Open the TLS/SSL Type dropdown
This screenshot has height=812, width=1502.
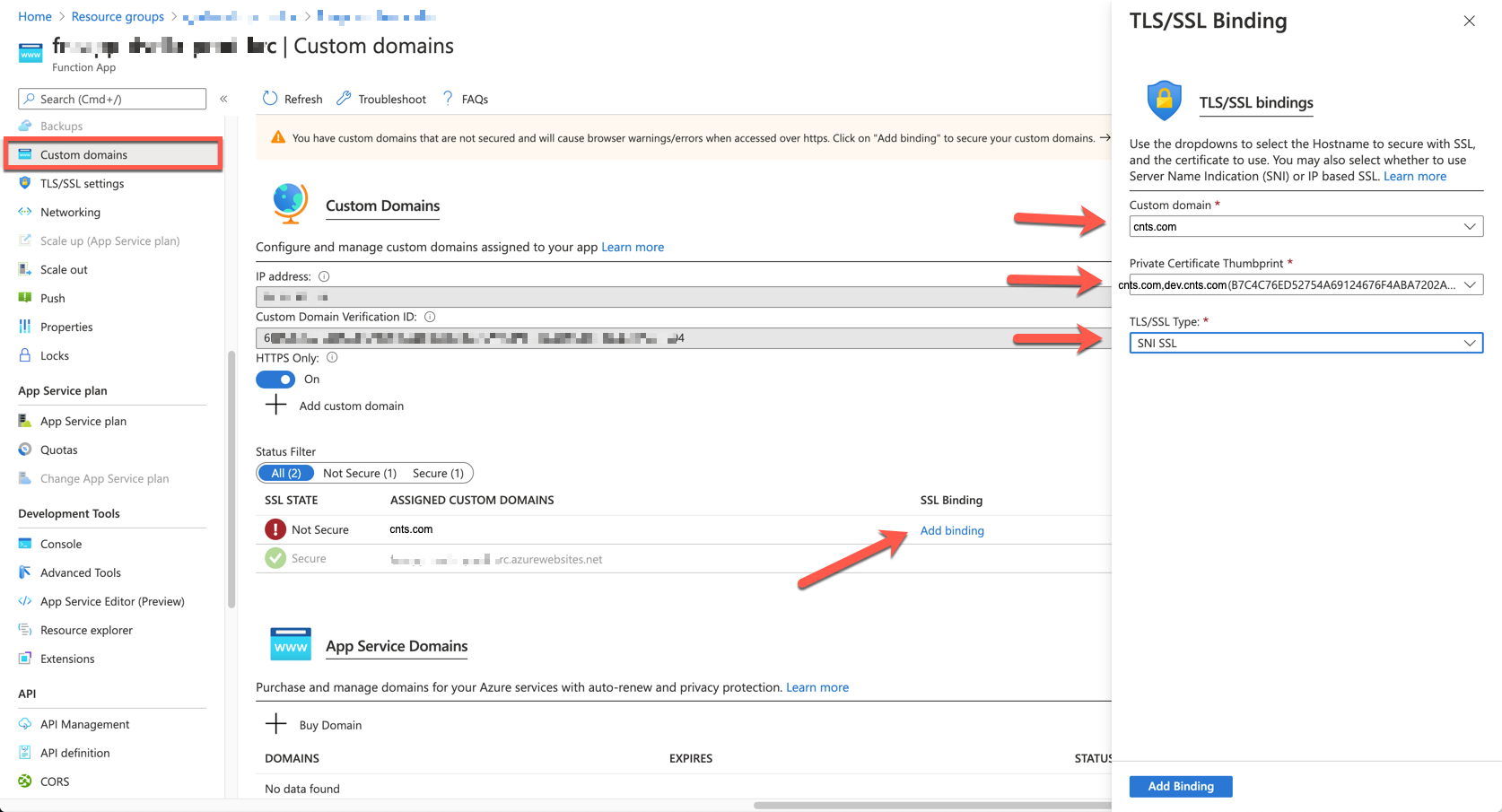tap(1306, 343)
